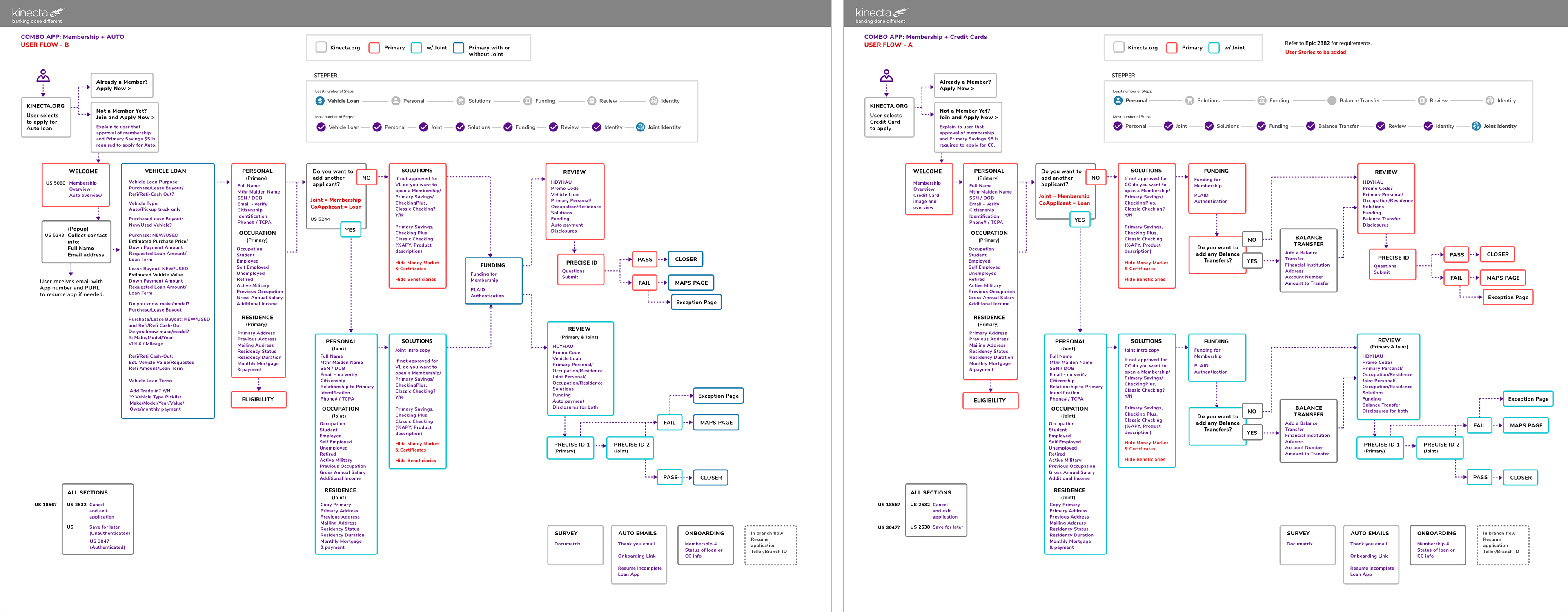Click grey fingerprint Identity icon in Credit Cards stepper

(1490, 100)
